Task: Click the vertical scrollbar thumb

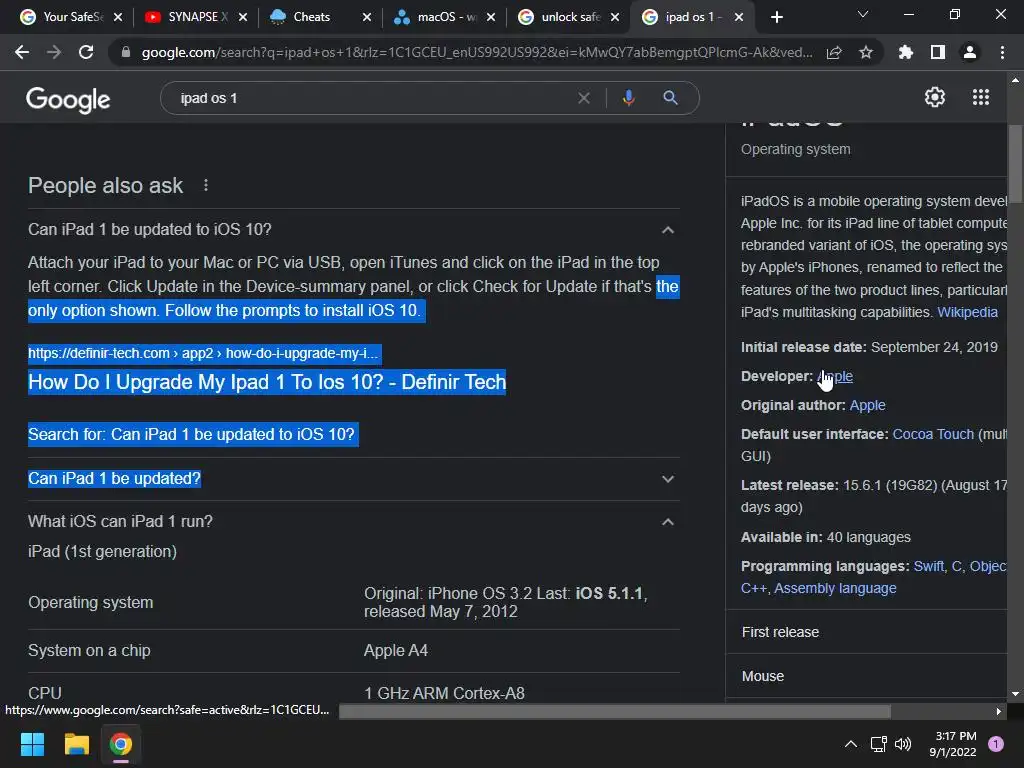Action: pos(1016,164)
